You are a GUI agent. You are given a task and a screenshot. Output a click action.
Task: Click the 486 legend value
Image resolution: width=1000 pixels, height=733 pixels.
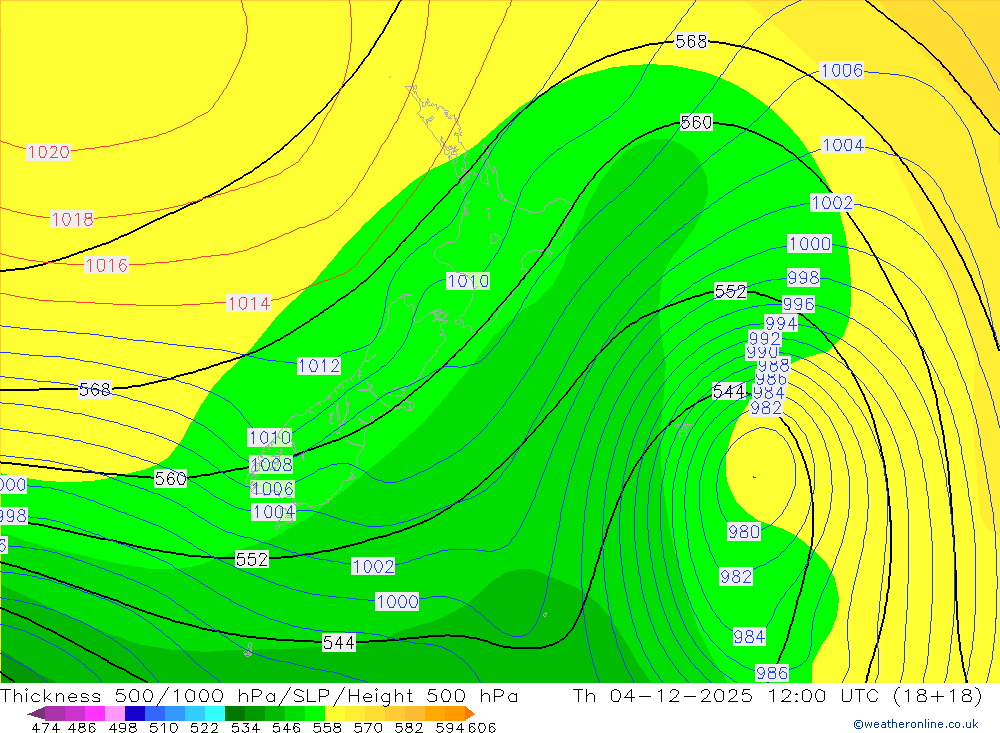pyautogui.click(x=82, y=727)
